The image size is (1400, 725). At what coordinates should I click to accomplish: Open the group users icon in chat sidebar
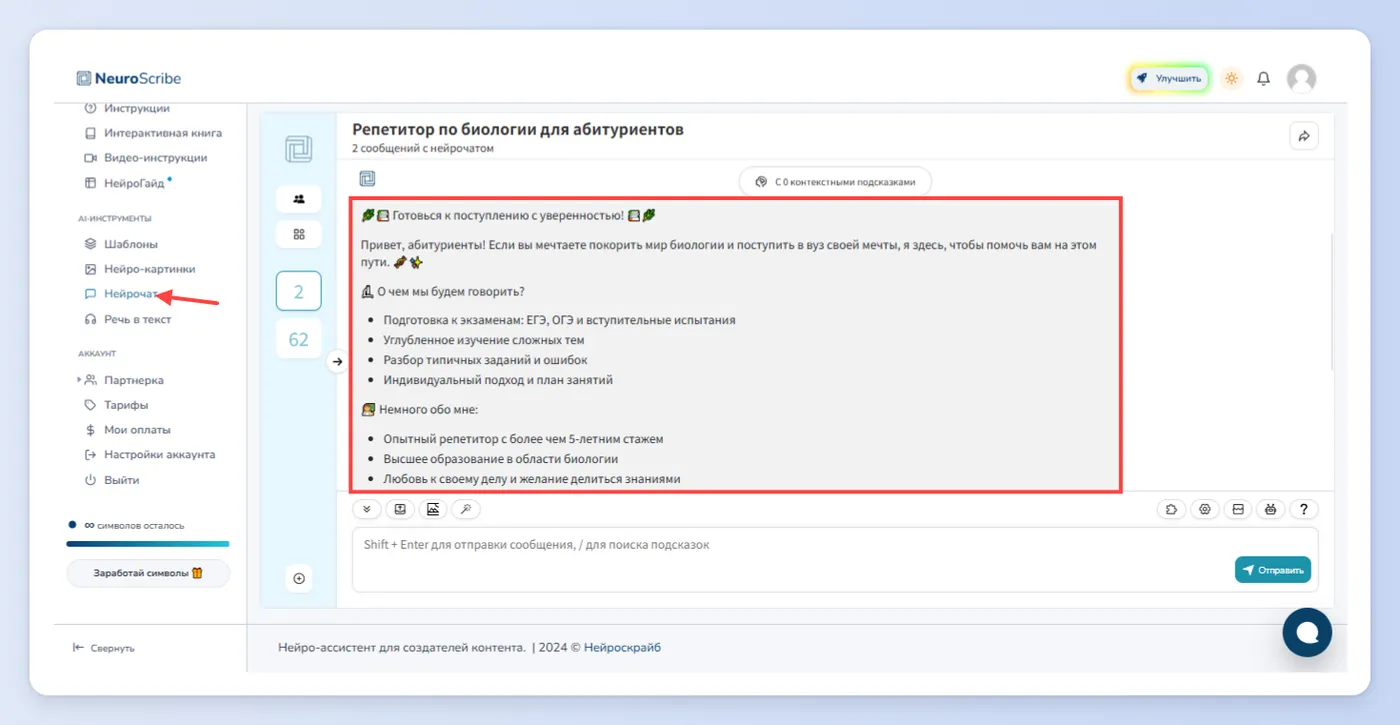(x=298, y=198)
